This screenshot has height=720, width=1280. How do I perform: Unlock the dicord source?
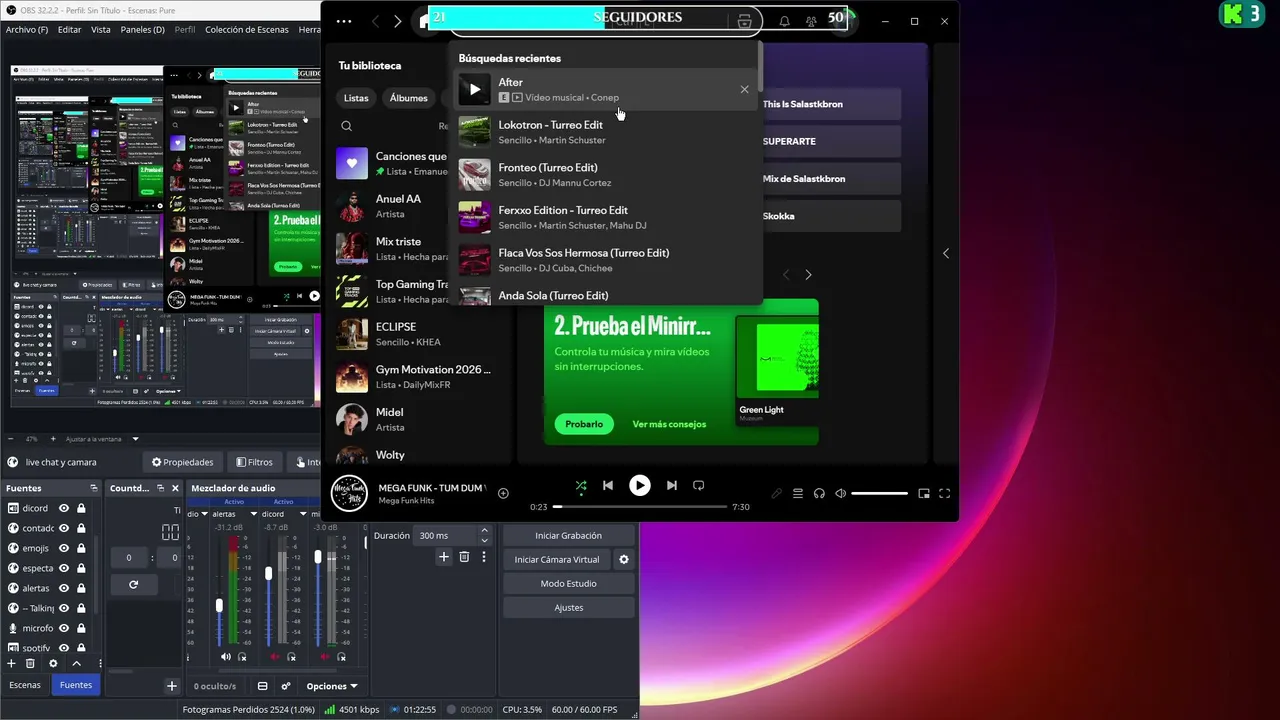click(x=81, y=508)
